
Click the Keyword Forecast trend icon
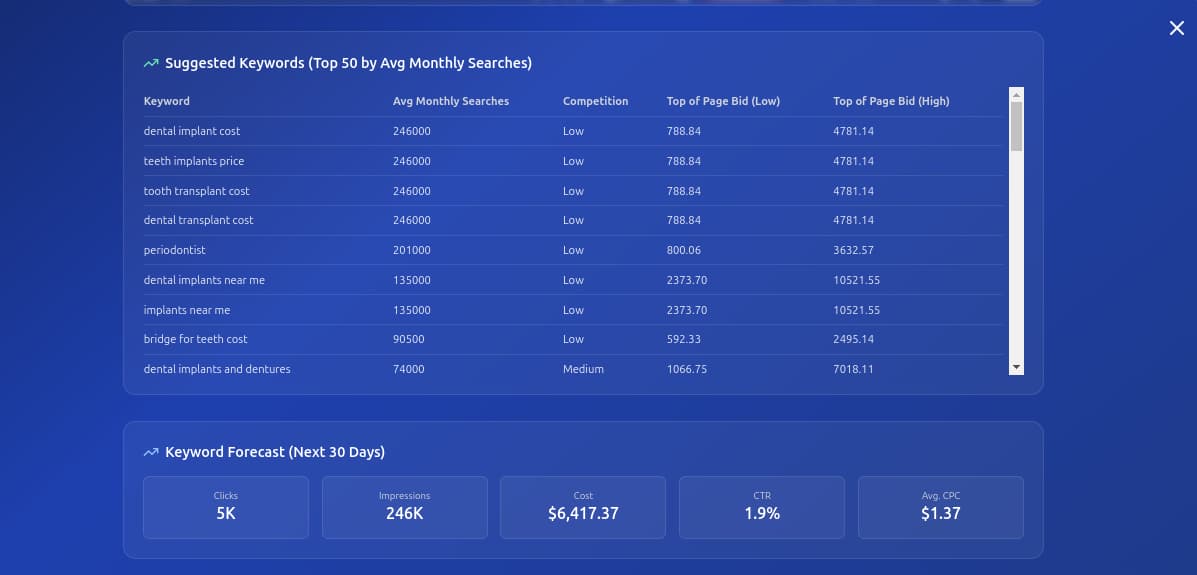tap(151, 452)
